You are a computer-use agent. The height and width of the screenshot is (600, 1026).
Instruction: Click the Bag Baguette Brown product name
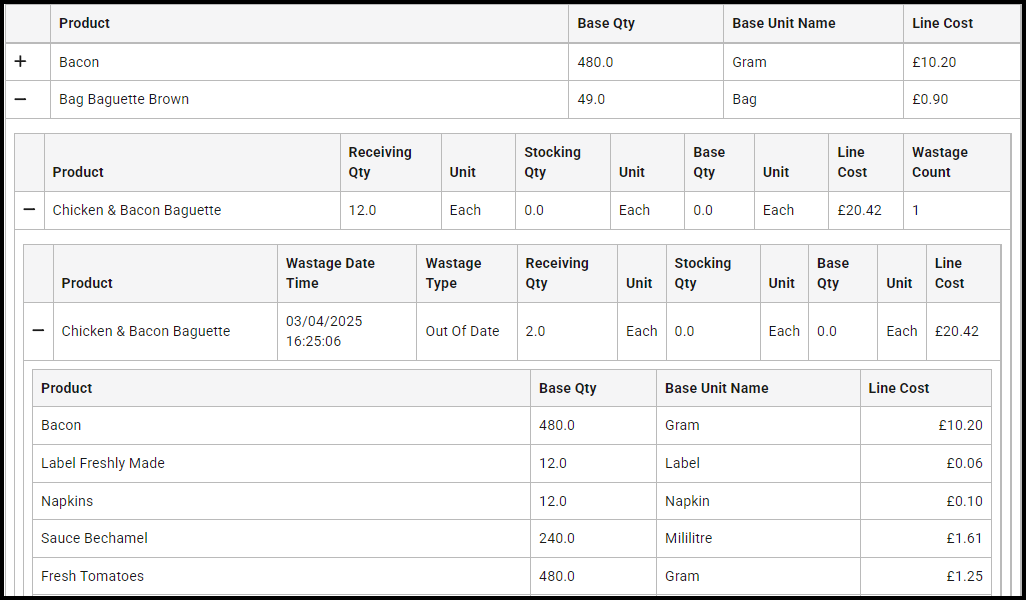[124, 99]
